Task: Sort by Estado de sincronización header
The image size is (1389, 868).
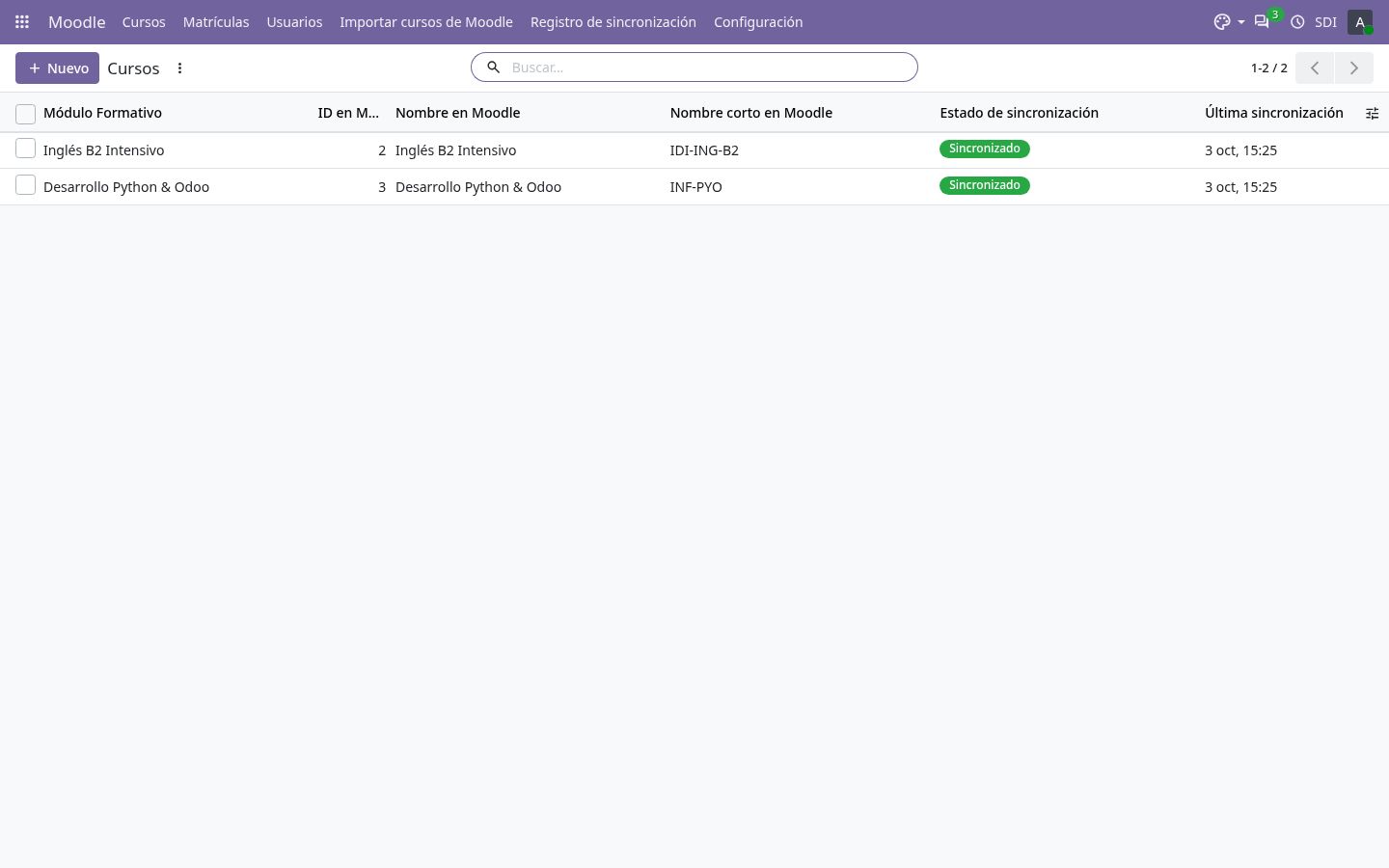Action: 1019,113
